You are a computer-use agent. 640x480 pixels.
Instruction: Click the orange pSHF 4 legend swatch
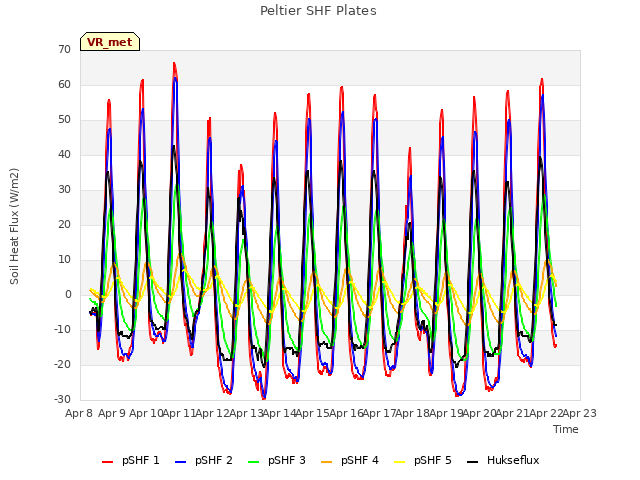pyautogui.click(x=327, y=462)
